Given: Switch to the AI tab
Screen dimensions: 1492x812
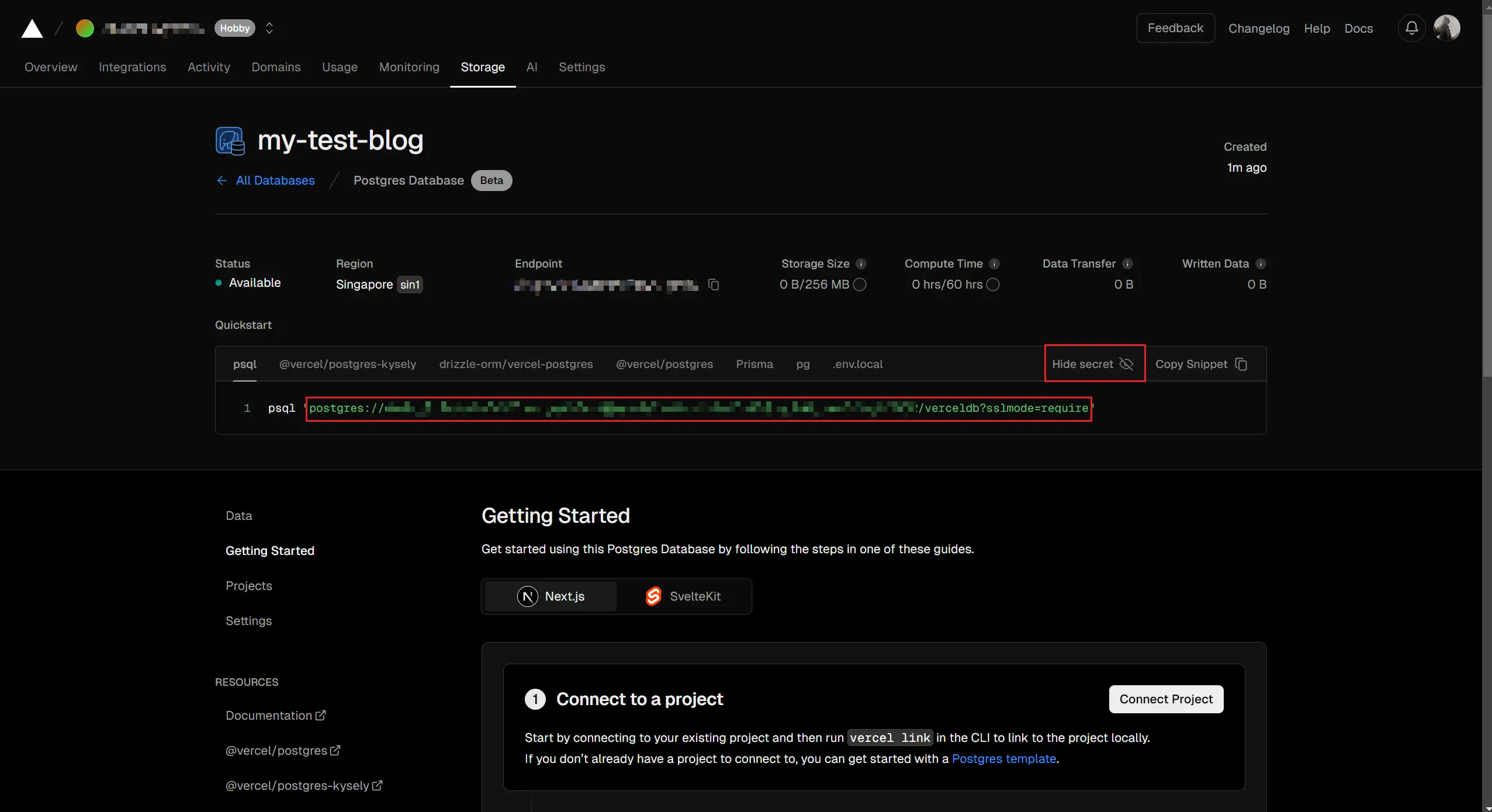Looking at the screenshot, I should pos(532,67).
